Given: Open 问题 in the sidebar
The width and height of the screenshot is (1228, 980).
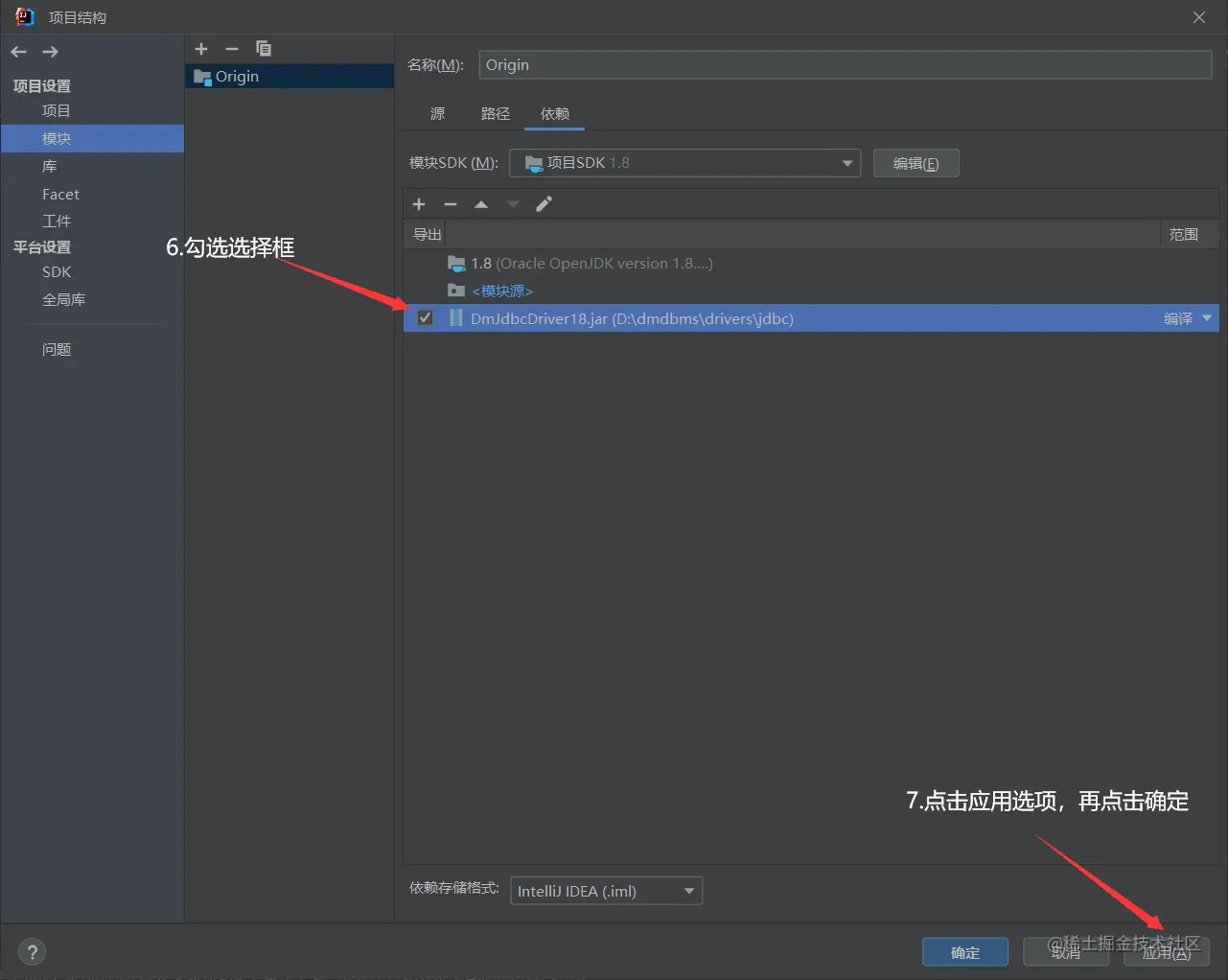Looking at the screenshot, I should pos(57,350).
